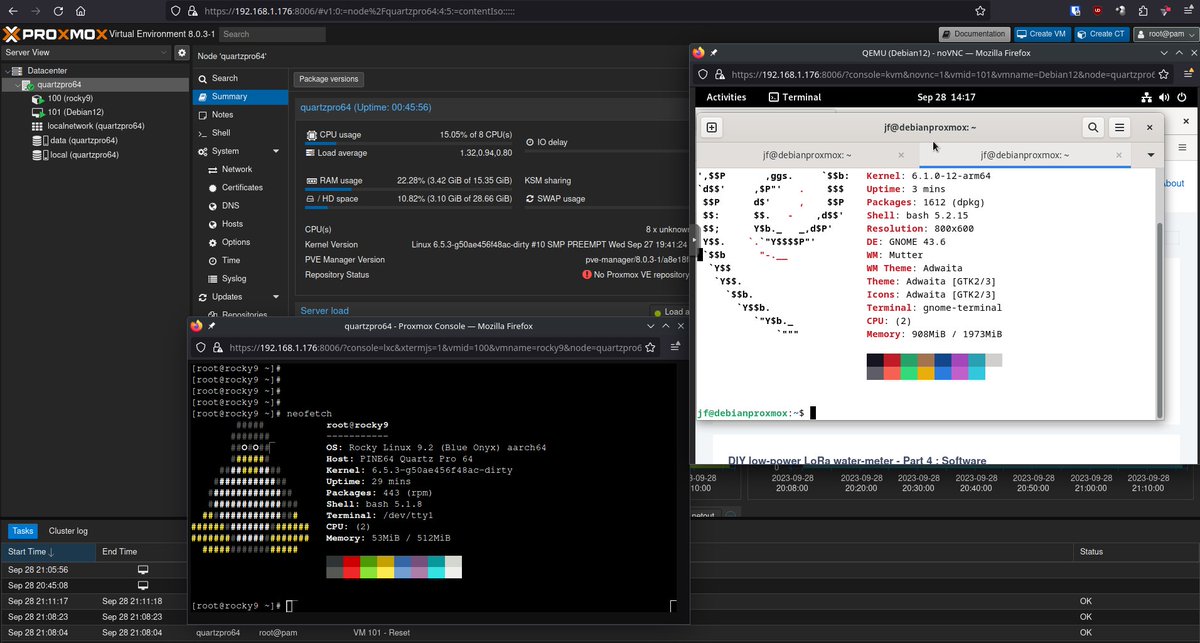Click the shield icon in Proxmox Console address bar
1200x643 pixels.
coord(200,348)
